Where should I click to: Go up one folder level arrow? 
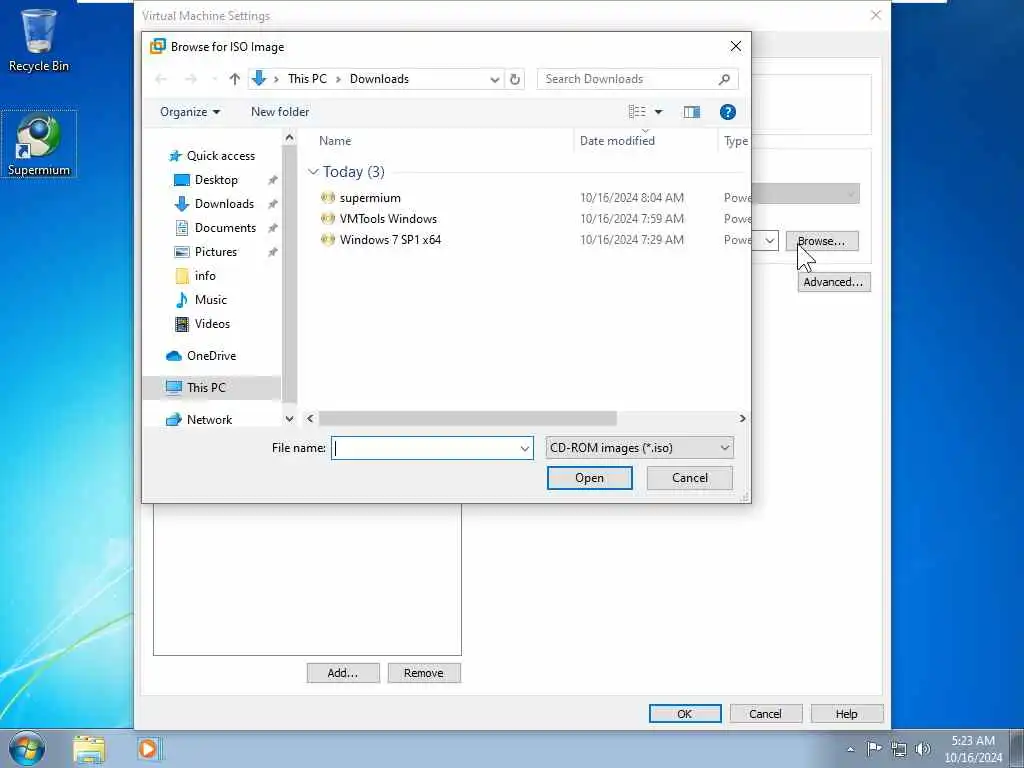(x=234, y=79)
